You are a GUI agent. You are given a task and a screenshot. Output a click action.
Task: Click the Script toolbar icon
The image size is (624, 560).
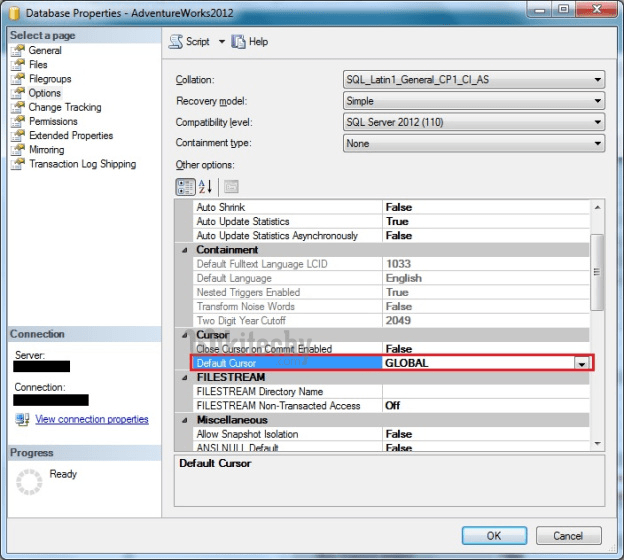tap(176, 41)
